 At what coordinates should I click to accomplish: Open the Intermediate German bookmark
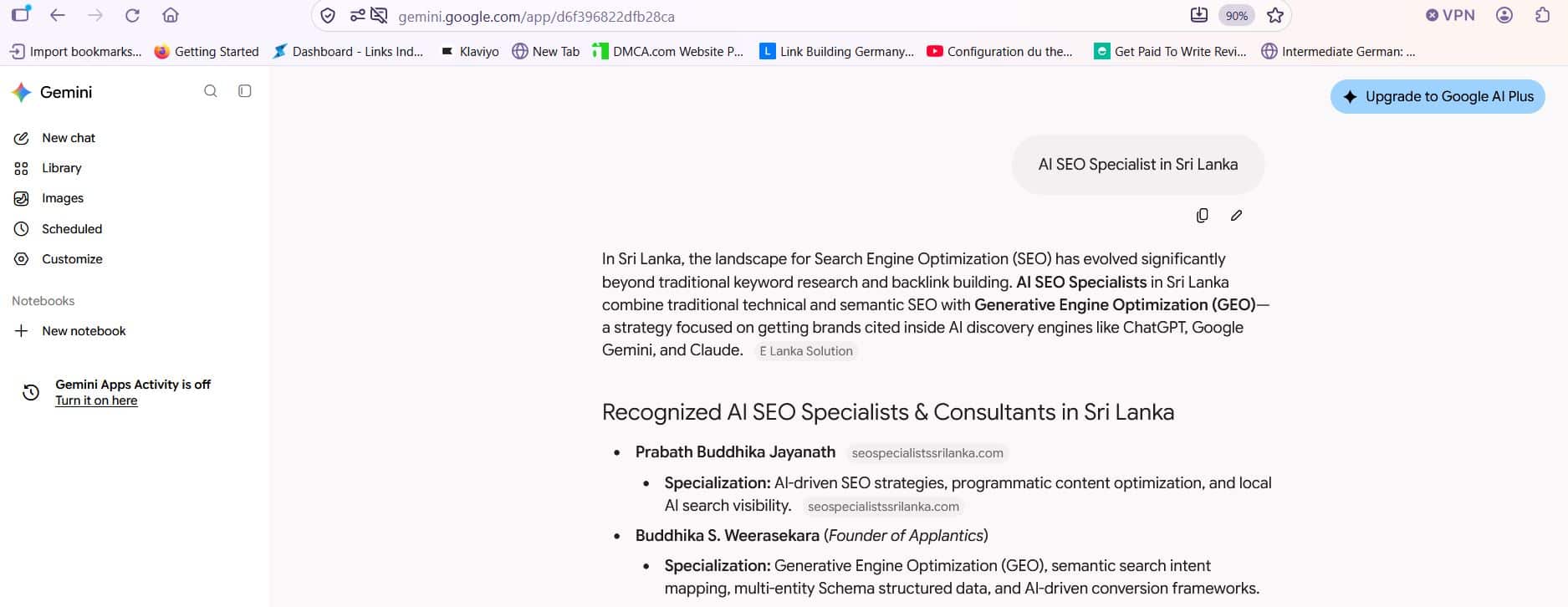pos(1338,51)
